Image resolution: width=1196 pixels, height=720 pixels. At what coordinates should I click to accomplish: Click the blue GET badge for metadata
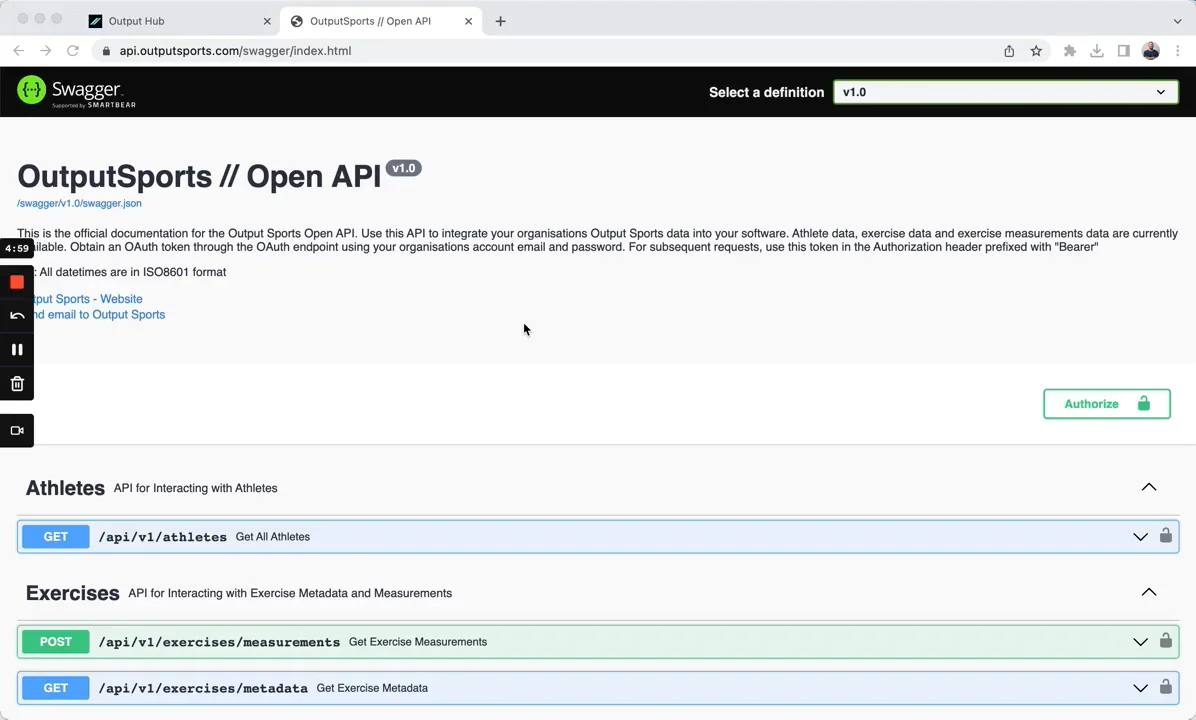point(56,688)
